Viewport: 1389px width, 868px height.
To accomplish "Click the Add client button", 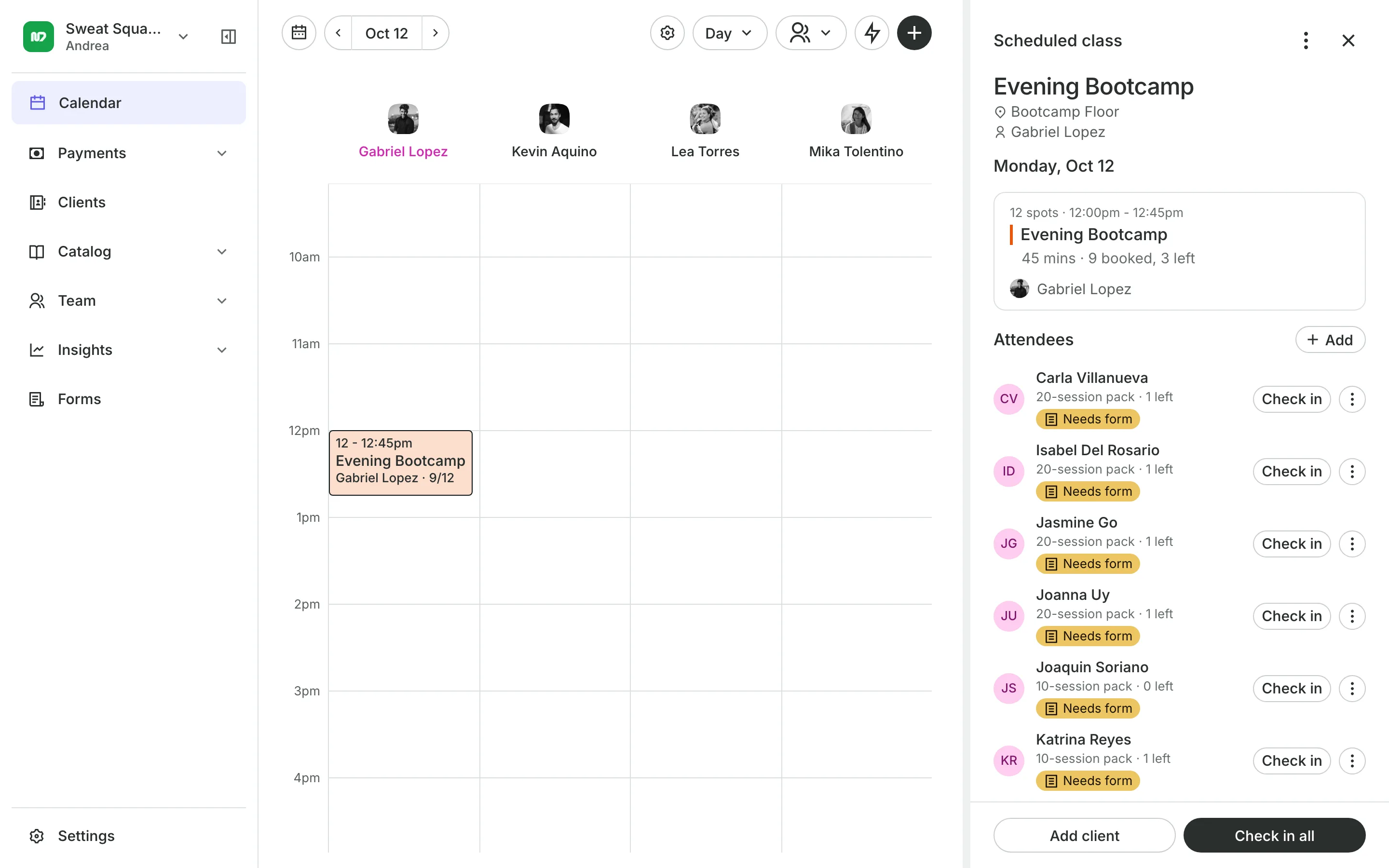I will (x=1084, y=835).
